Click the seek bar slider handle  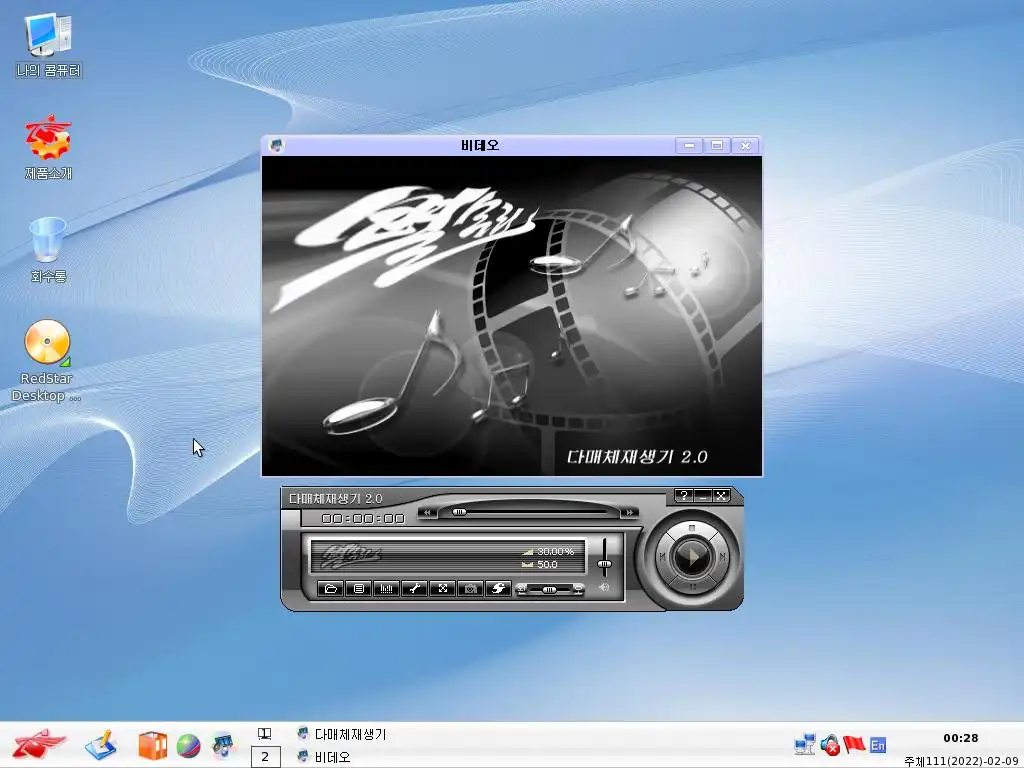[x=459, y=512]
